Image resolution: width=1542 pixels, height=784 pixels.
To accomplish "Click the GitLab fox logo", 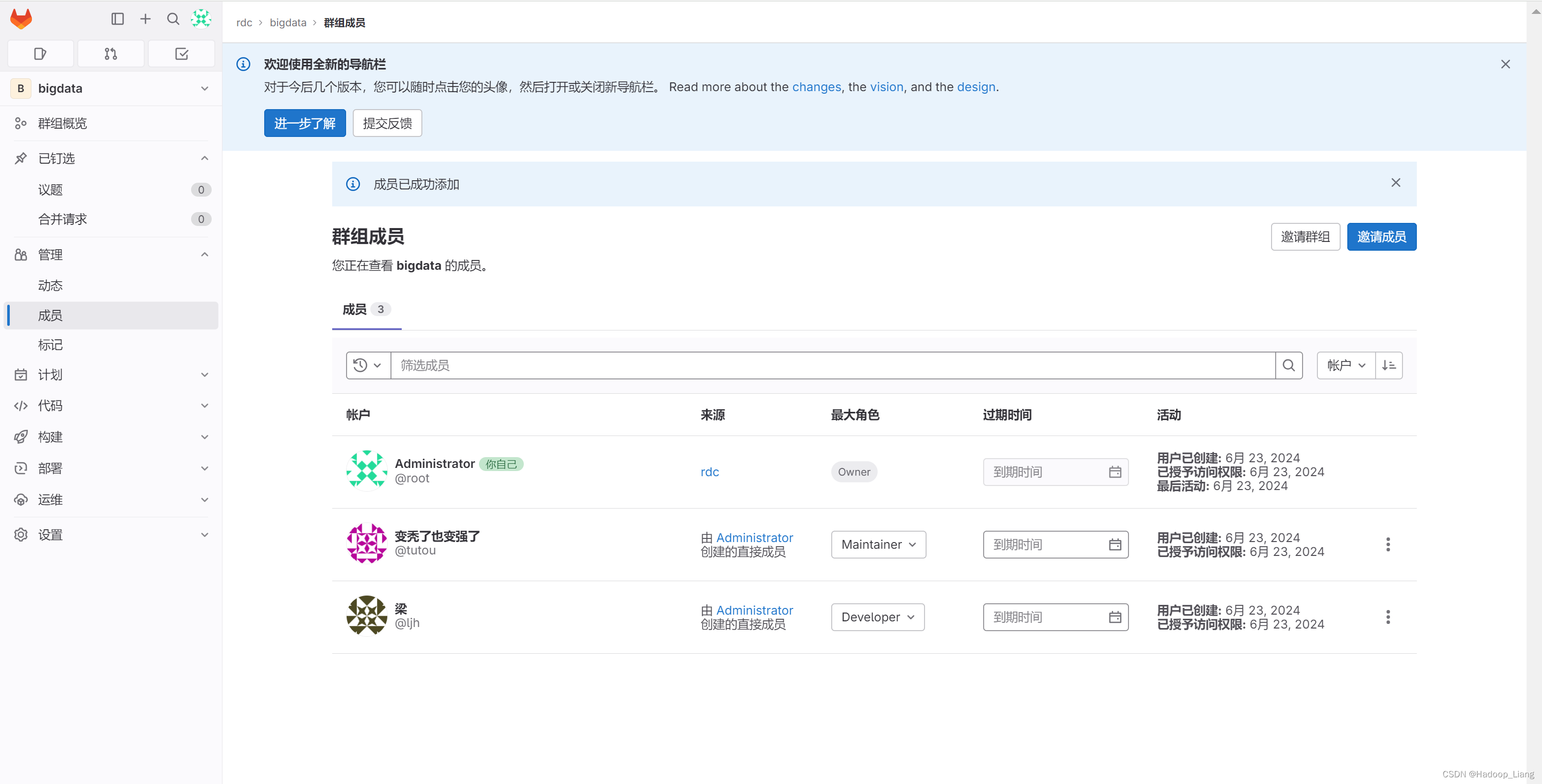I will pos(21,19).
